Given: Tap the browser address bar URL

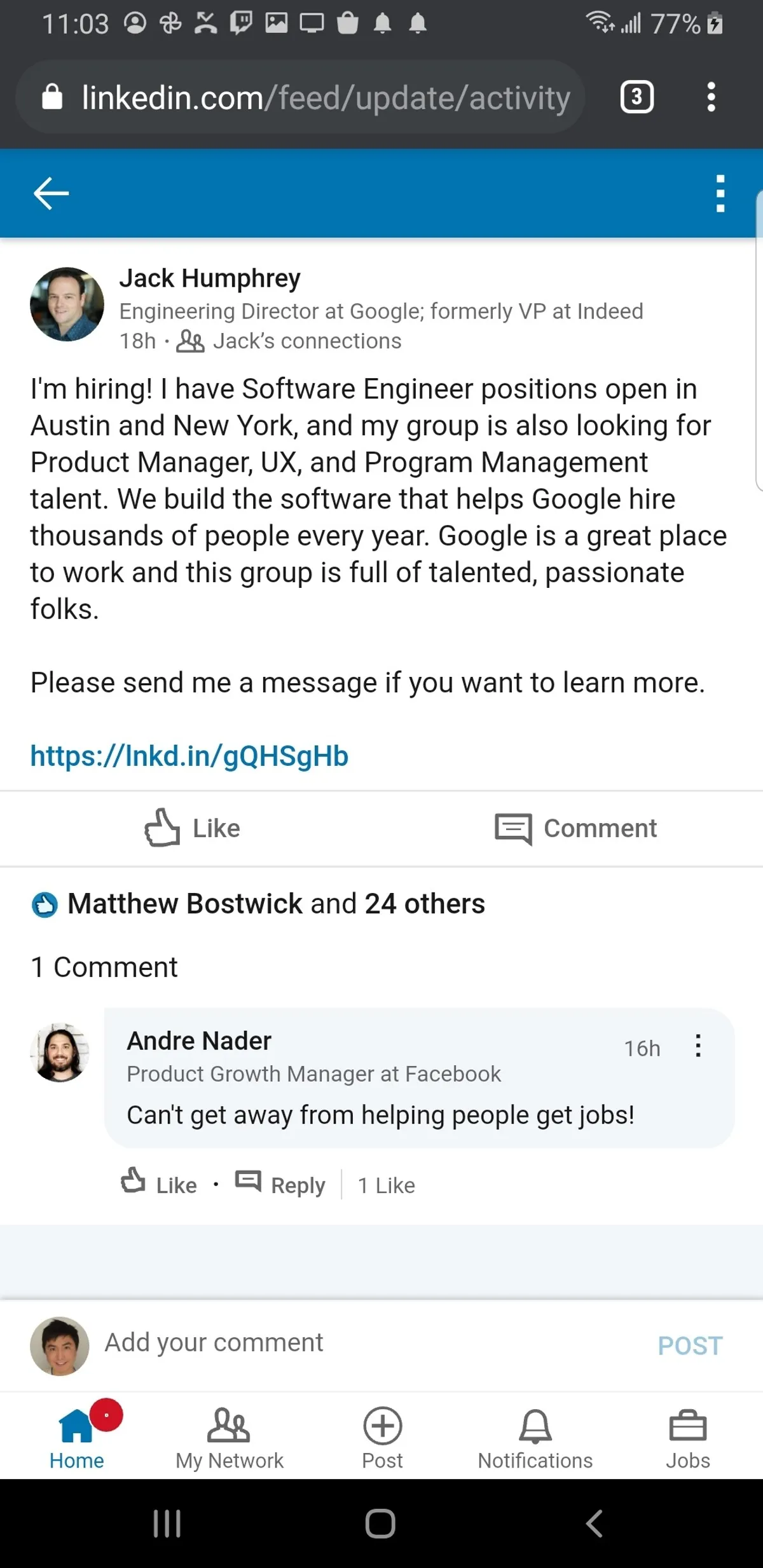Looking at the screenshot, I should pyautogui.click(x=326, y=97).
